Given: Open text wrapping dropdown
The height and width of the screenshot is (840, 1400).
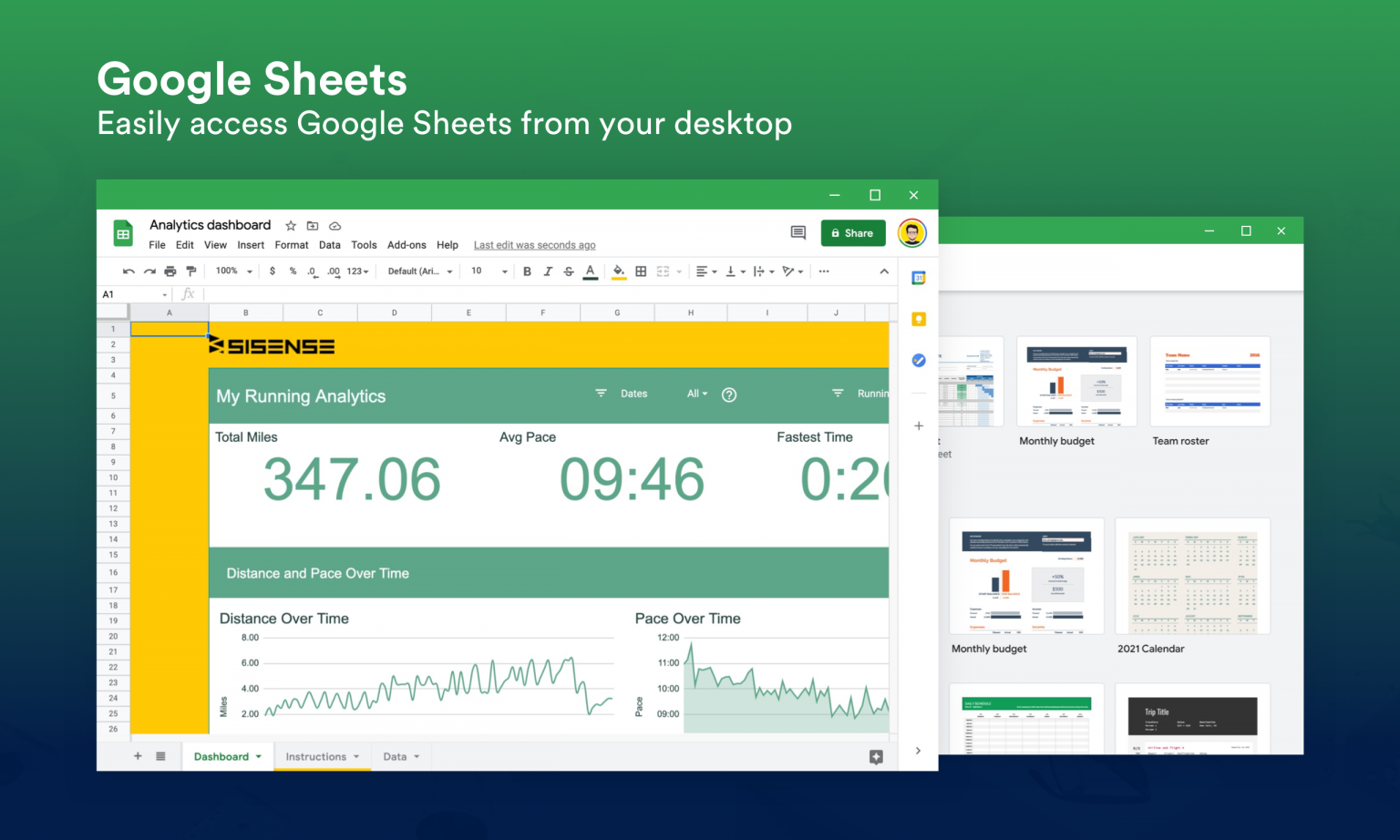Looking at the screenshot, I should [764, 271].
